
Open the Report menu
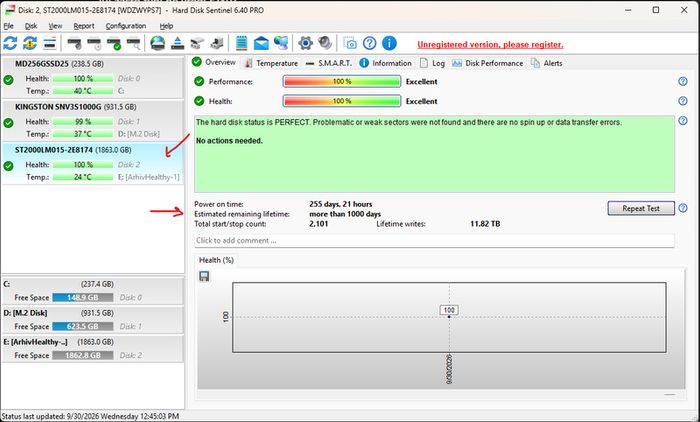coord(84,26)
